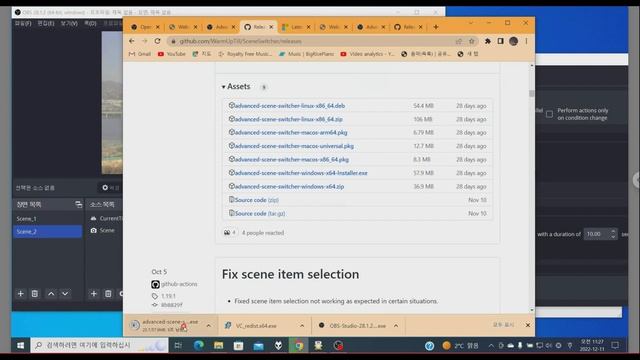The height and width of the screenshot is (360, 640).
Task: Remove selected scene in OBS
Action: (35, 293)
